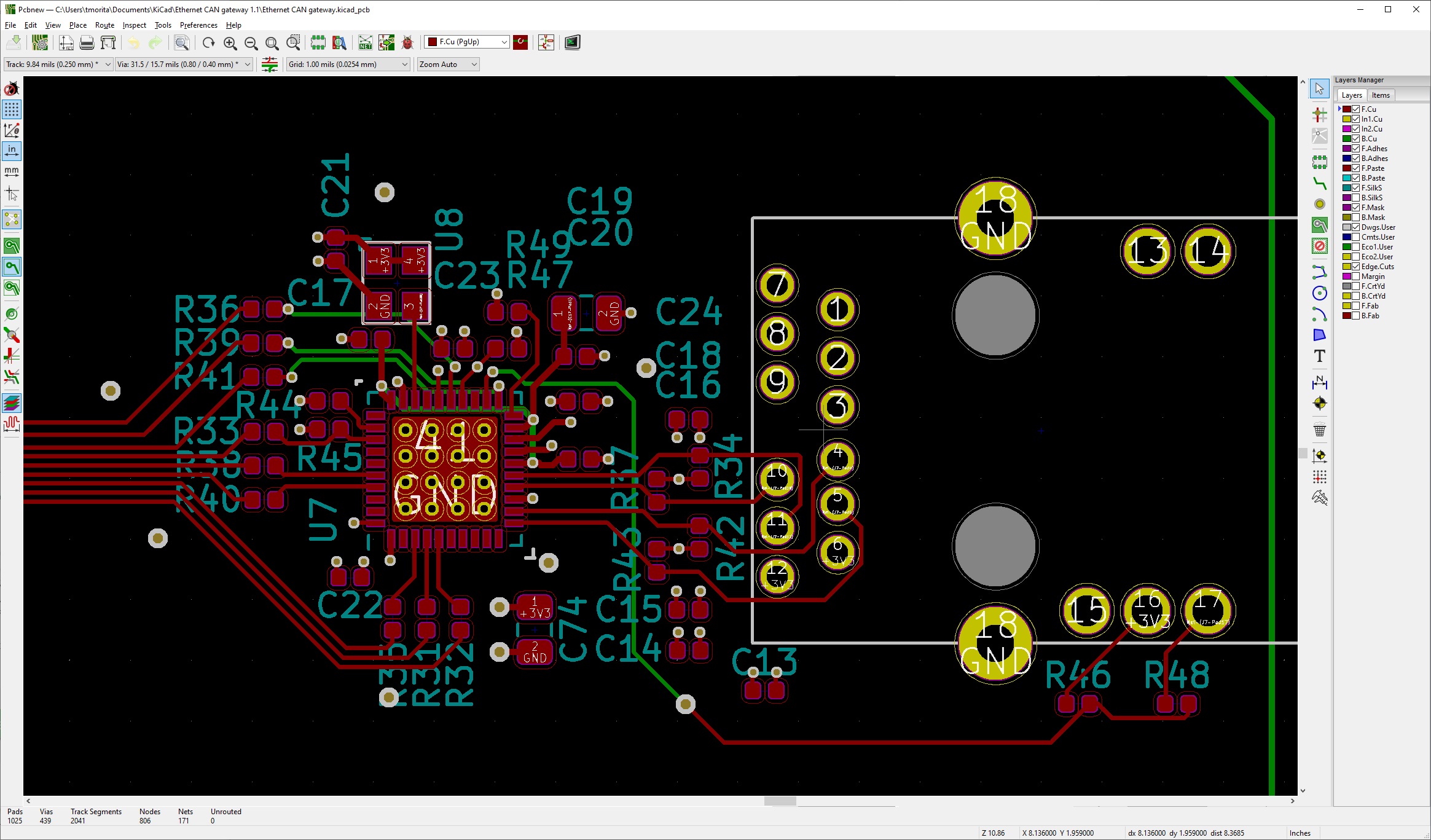Switch to the Items tab
Image resolution: width=1431 pixels, height=840 pixels.
(x=1381, y=95)
